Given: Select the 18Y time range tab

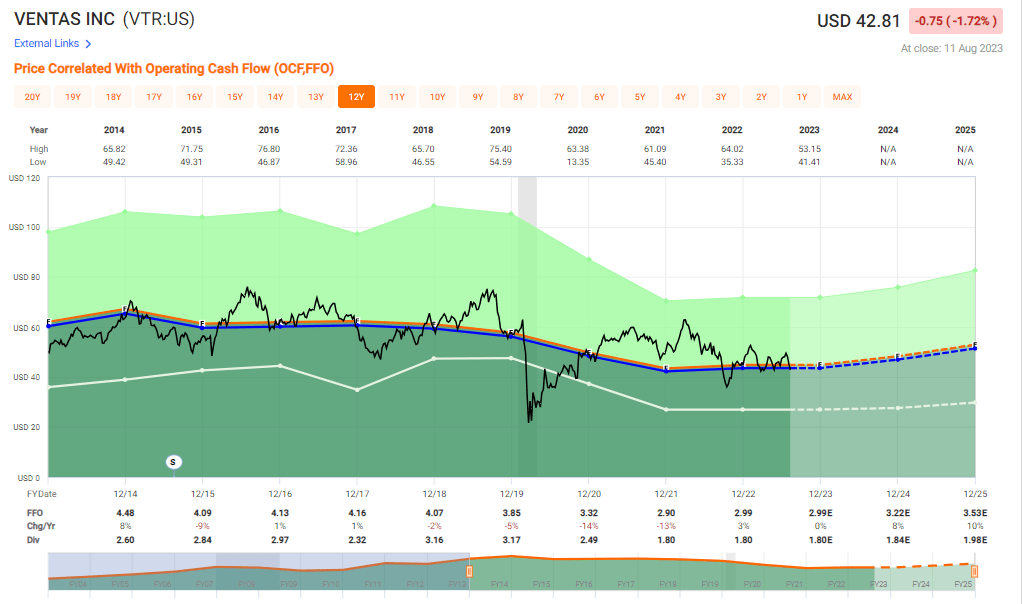Looking at the screenshot, I should point(114,97).
